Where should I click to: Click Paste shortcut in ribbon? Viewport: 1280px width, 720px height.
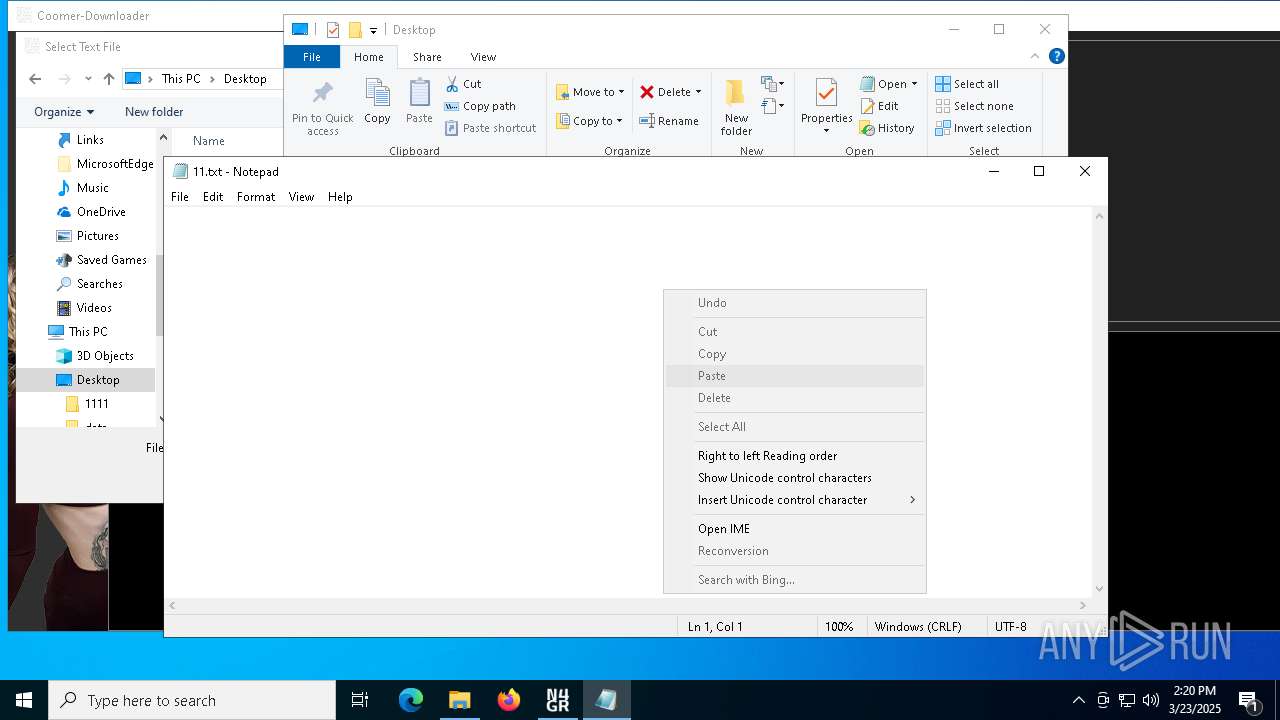point(490,128)
